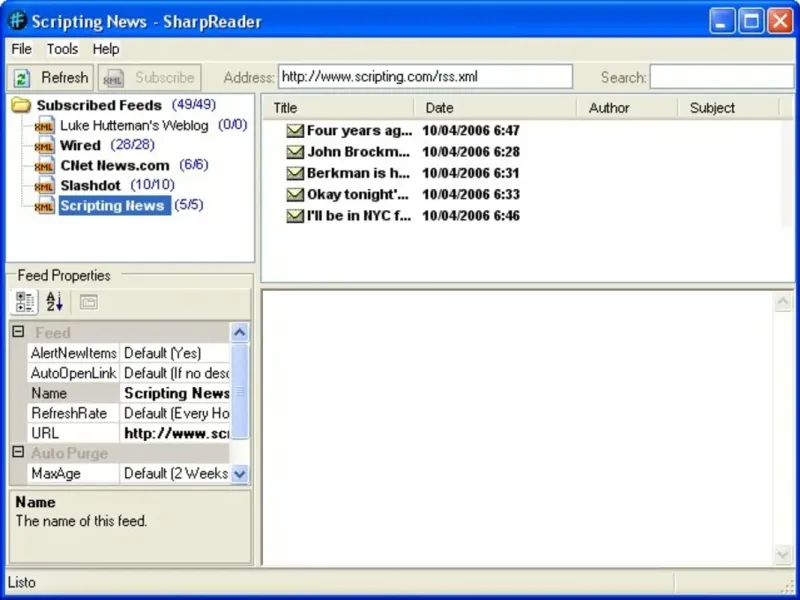Image resolution: width=800 pixels, height=600 pixels.
Task: Click the XML icon beside CNet News.com
Action: tap(45, 165)
